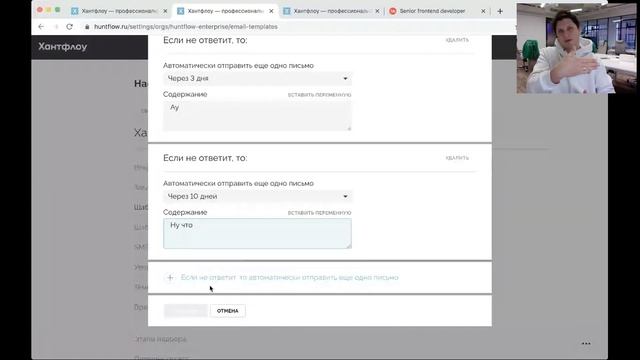640x360 pixels.
Task: Insert variable above the 'Ну что' content field
Action: pyautogui.click(x=319, y=213)
